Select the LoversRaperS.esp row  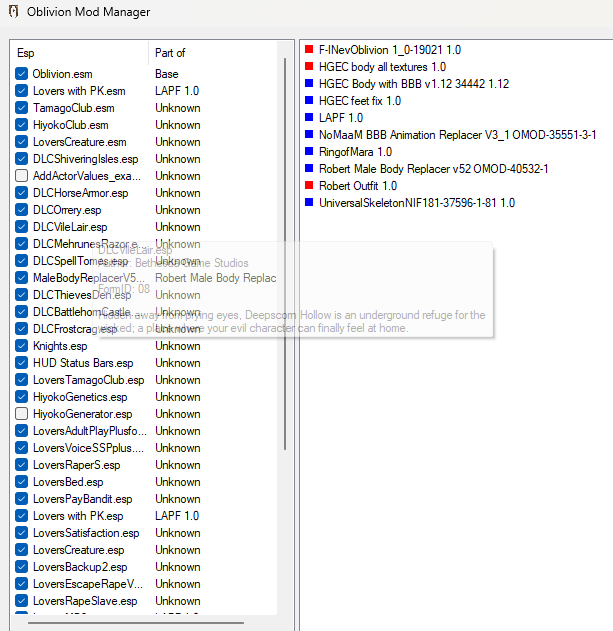pos(146,465)
